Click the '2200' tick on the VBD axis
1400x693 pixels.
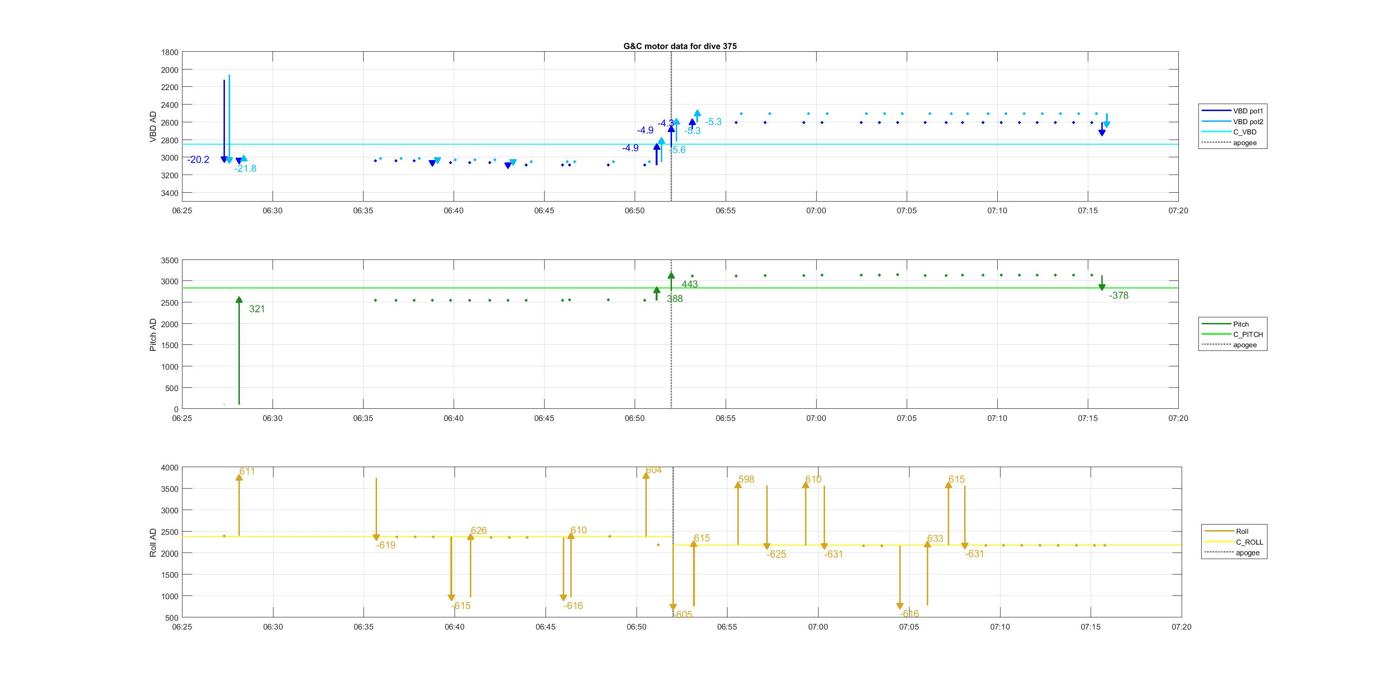point(170,87)
